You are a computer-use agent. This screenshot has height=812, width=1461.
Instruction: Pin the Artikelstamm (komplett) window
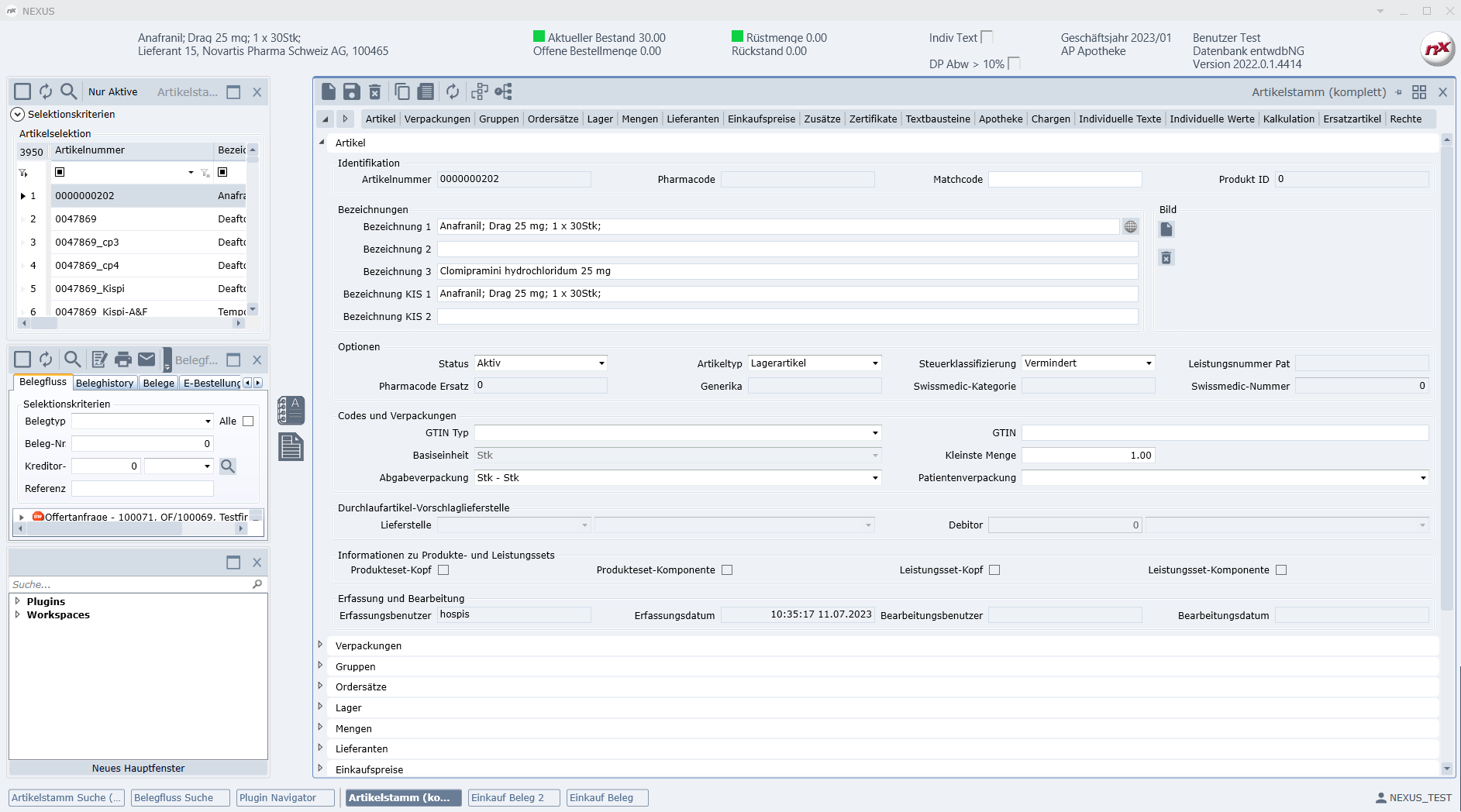click(1399, 92)
